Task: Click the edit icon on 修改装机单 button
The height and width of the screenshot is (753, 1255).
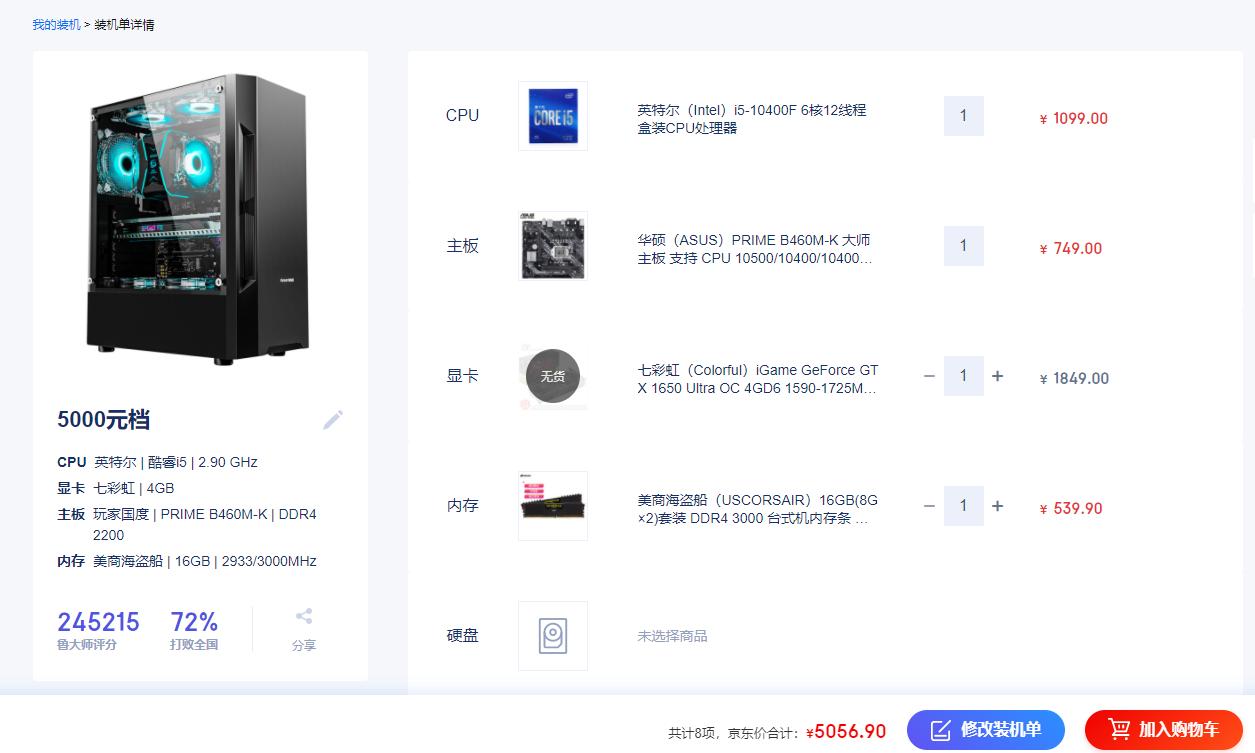Action: click(x=941, y=730)
